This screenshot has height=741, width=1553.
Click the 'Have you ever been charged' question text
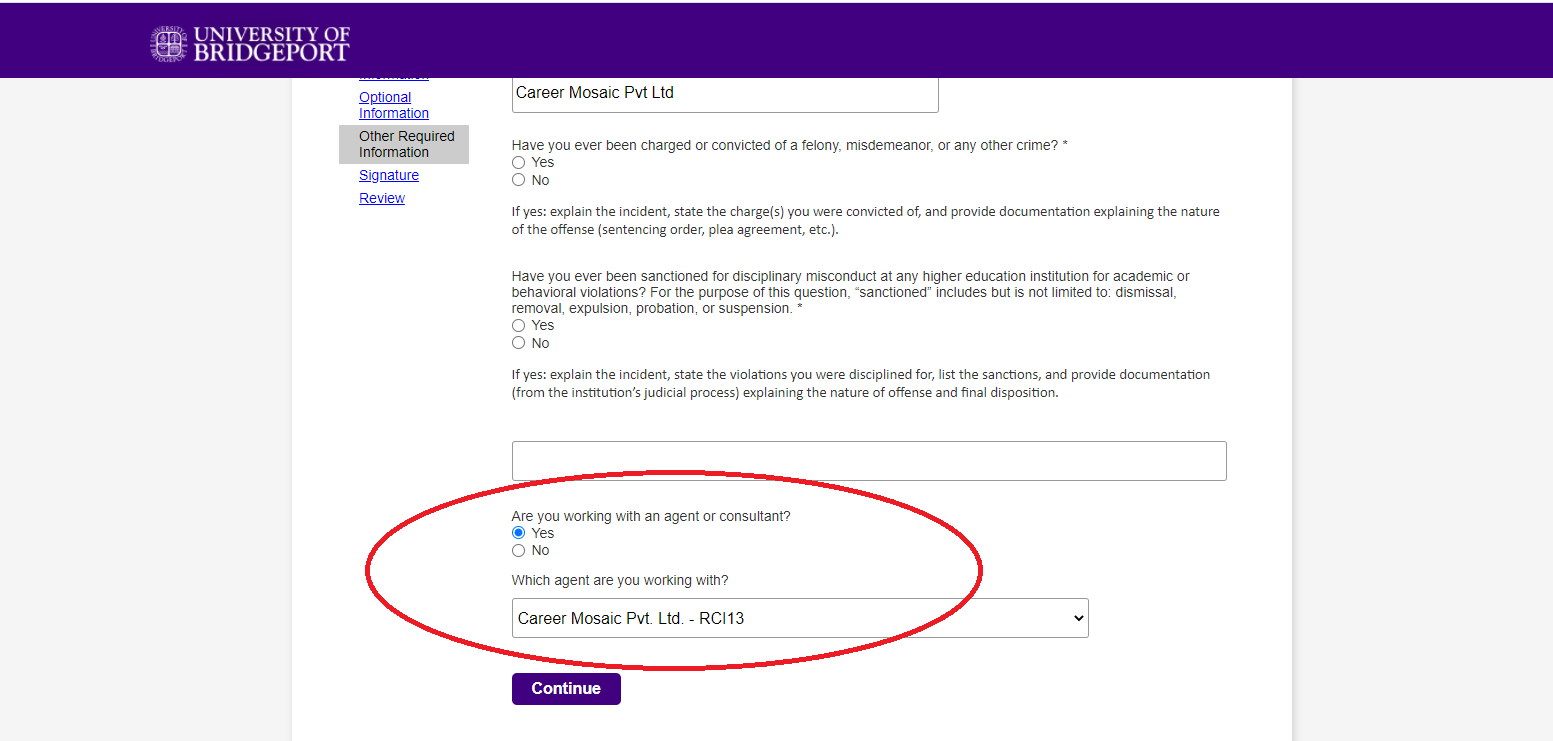789,145
